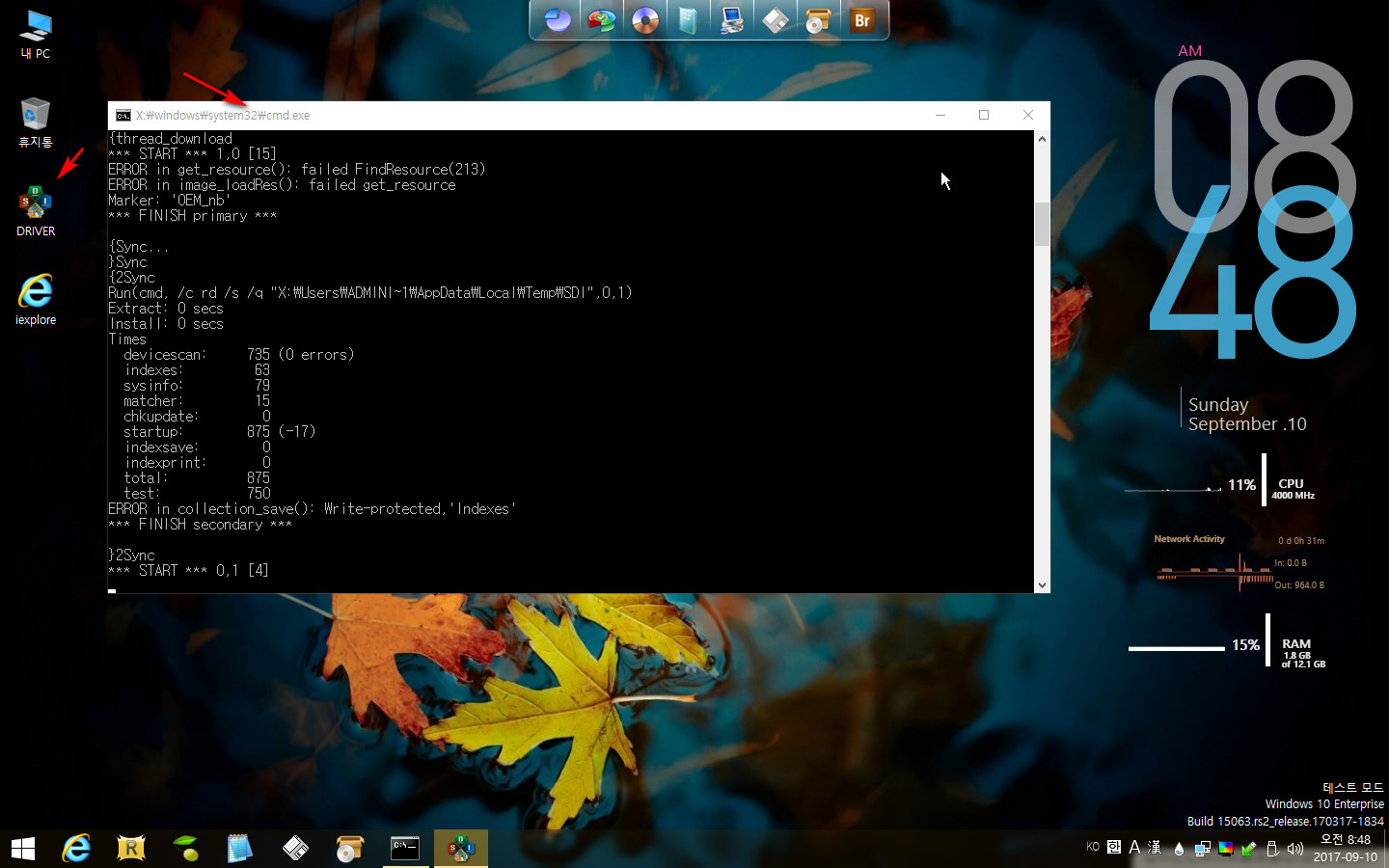Click the cmd window scroll-down arrow
Image resolution: width=1389 pixels, height=868 pixels.
[x=1042, y=584]
